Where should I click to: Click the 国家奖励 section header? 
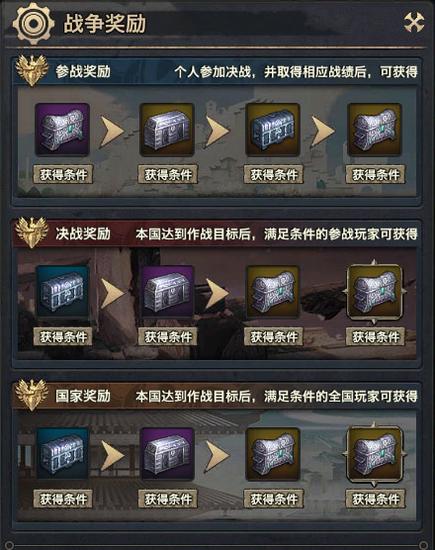point(83,396)
